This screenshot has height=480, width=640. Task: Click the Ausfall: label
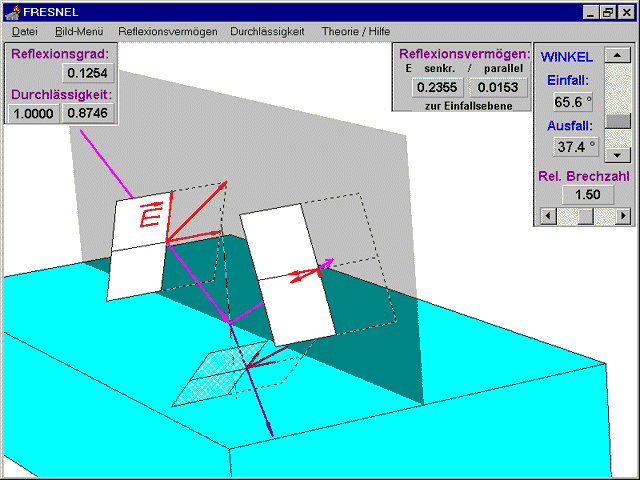(570, 126)
